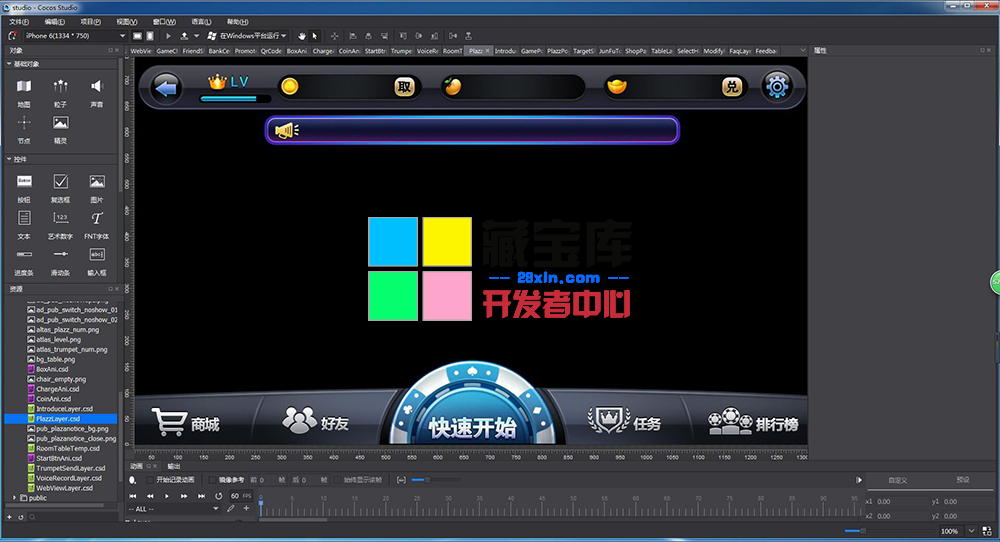Toggle 镜像参考 checkbox

click(x=213, y=480)
